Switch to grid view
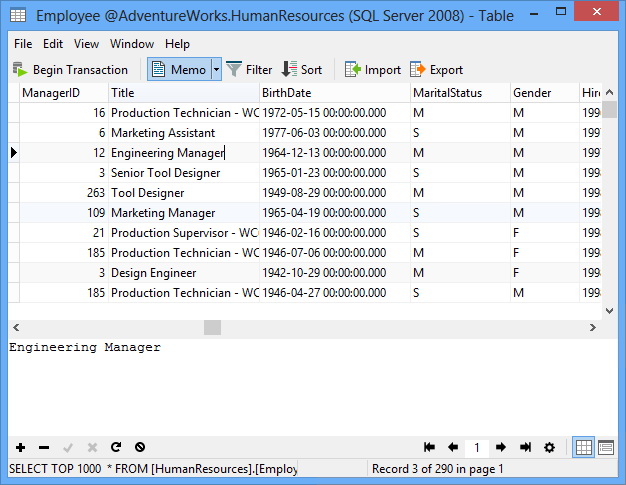 584,448
